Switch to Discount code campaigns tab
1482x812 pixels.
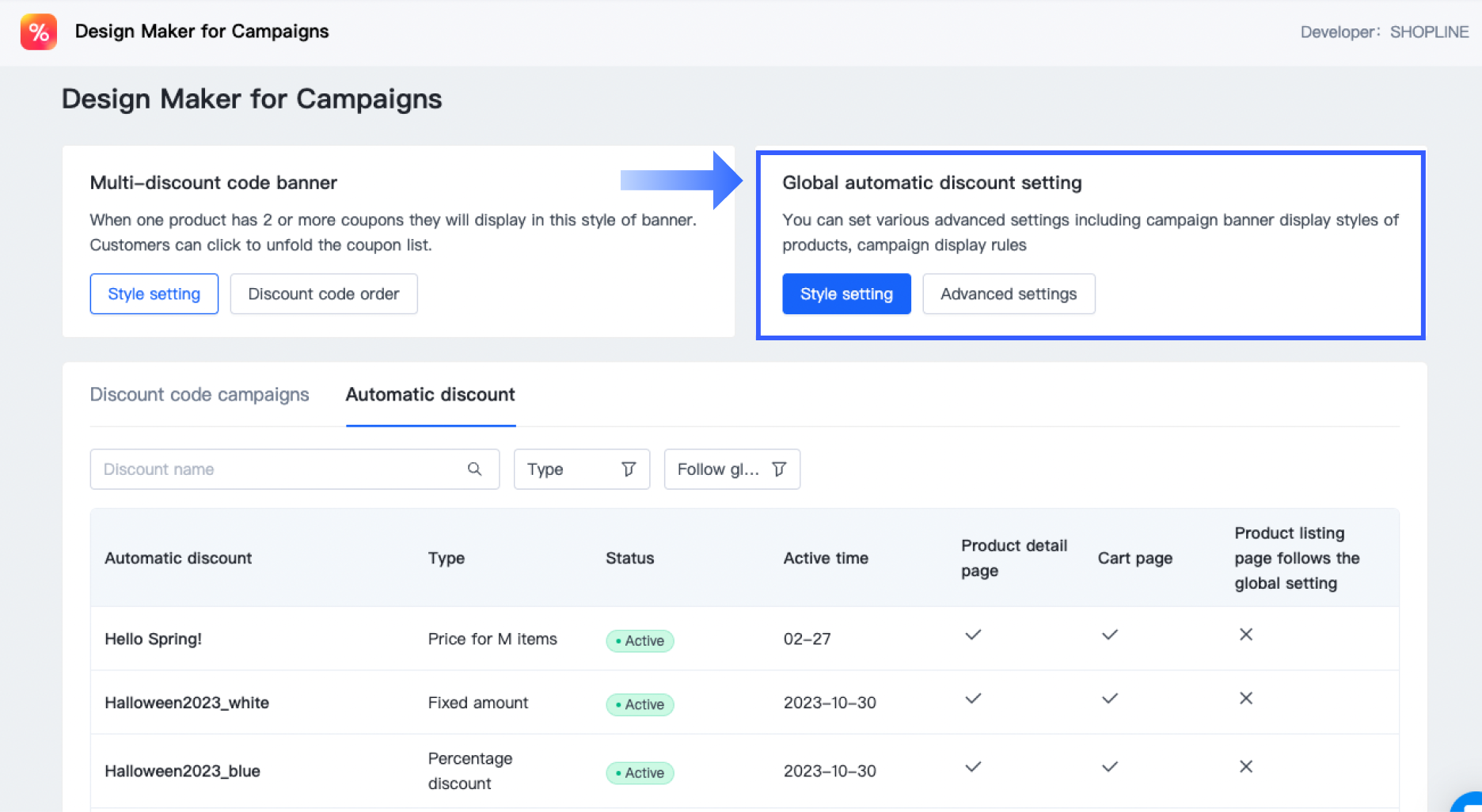click(x=199, y=394)
